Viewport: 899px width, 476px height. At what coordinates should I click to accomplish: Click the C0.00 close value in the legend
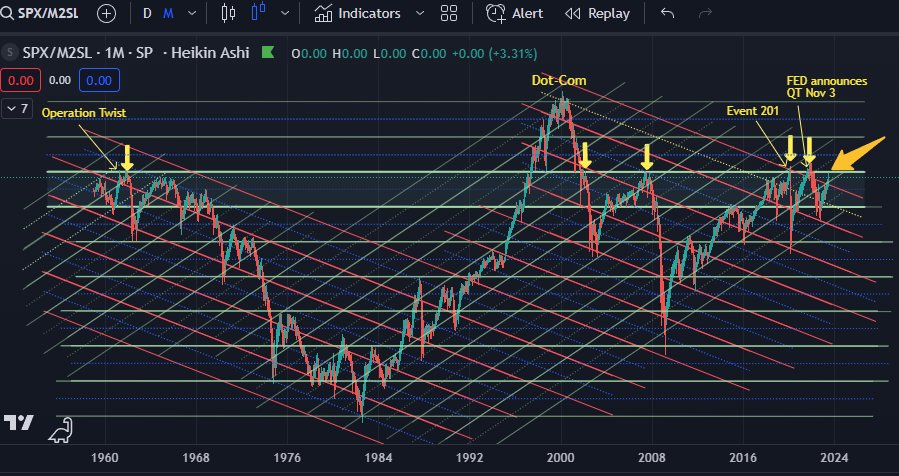[429, 53]
